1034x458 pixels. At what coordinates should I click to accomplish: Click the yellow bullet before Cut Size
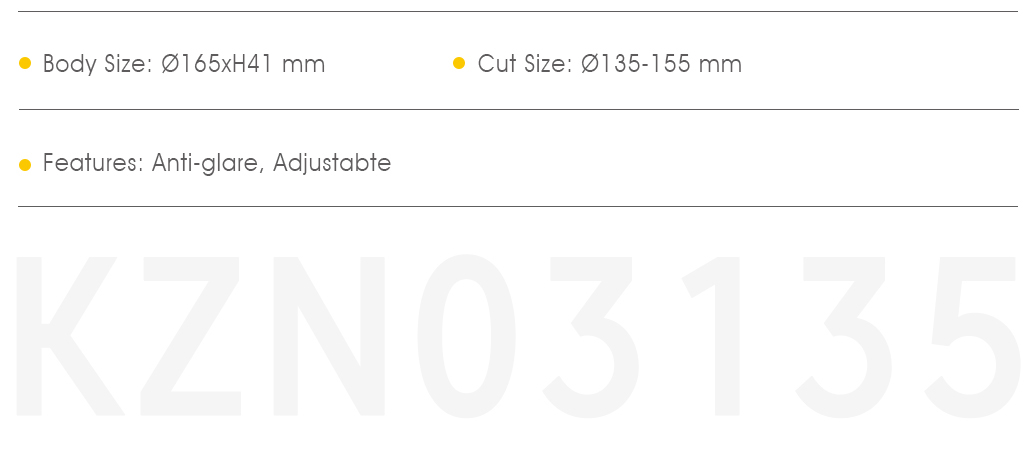459,63
